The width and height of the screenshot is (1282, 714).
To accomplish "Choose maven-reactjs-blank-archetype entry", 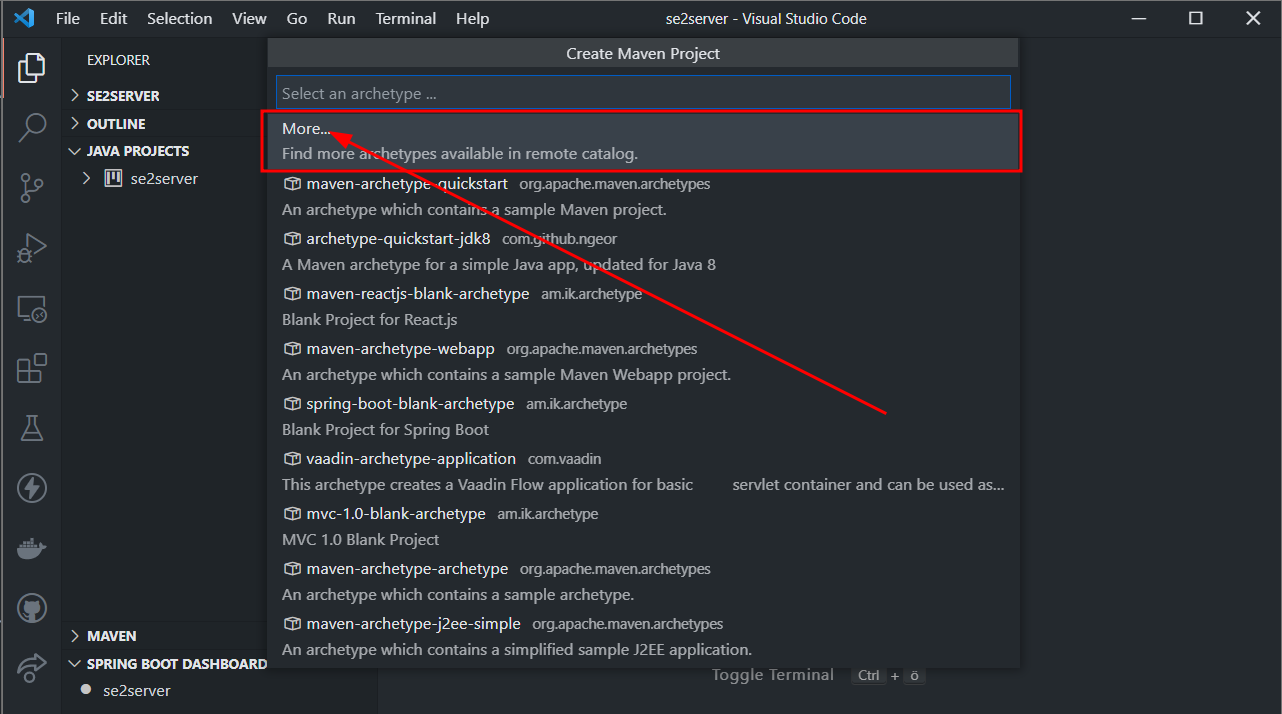I will 643,307.
